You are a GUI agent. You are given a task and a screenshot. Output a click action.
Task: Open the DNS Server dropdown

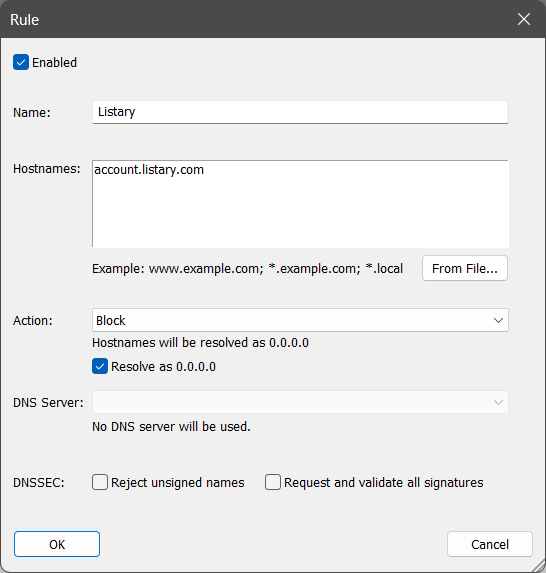[x=300, y=402]
